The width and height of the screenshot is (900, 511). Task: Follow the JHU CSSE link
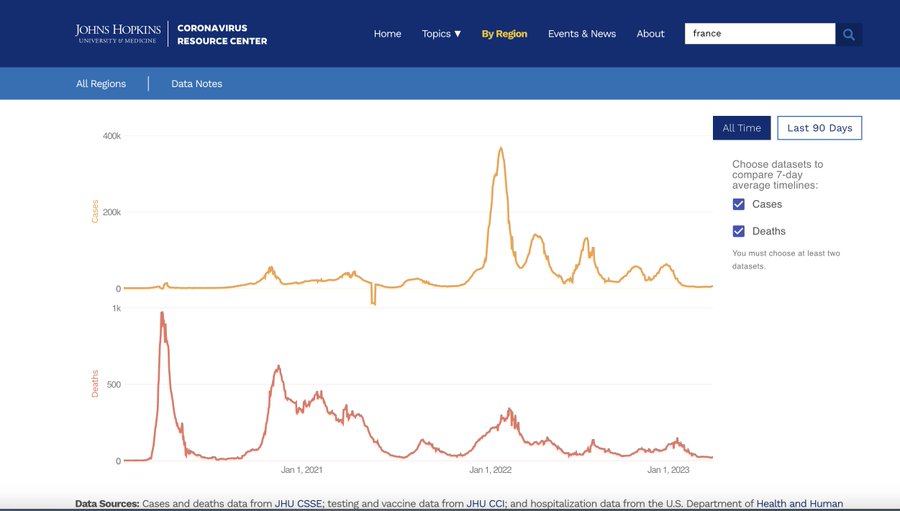[298, 504]
